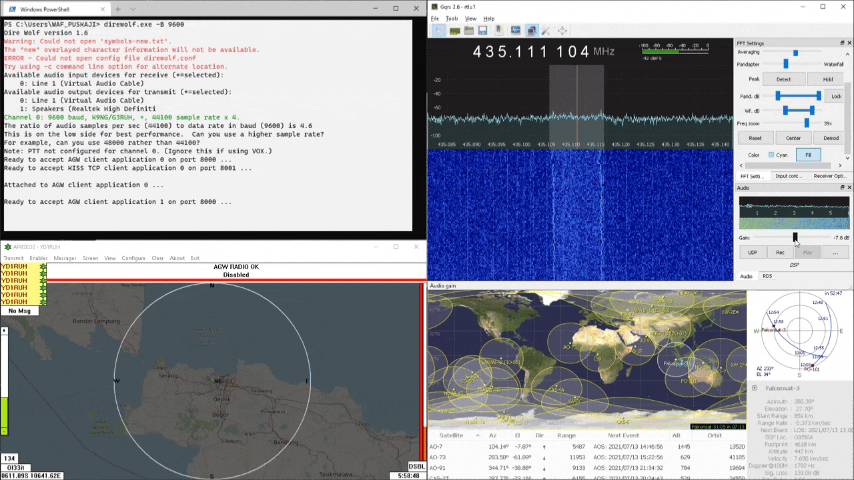The width and height of the screenshot is (854, 480).
Task: Open the Configure menu in APRSIS32
Action: point(133,258)
